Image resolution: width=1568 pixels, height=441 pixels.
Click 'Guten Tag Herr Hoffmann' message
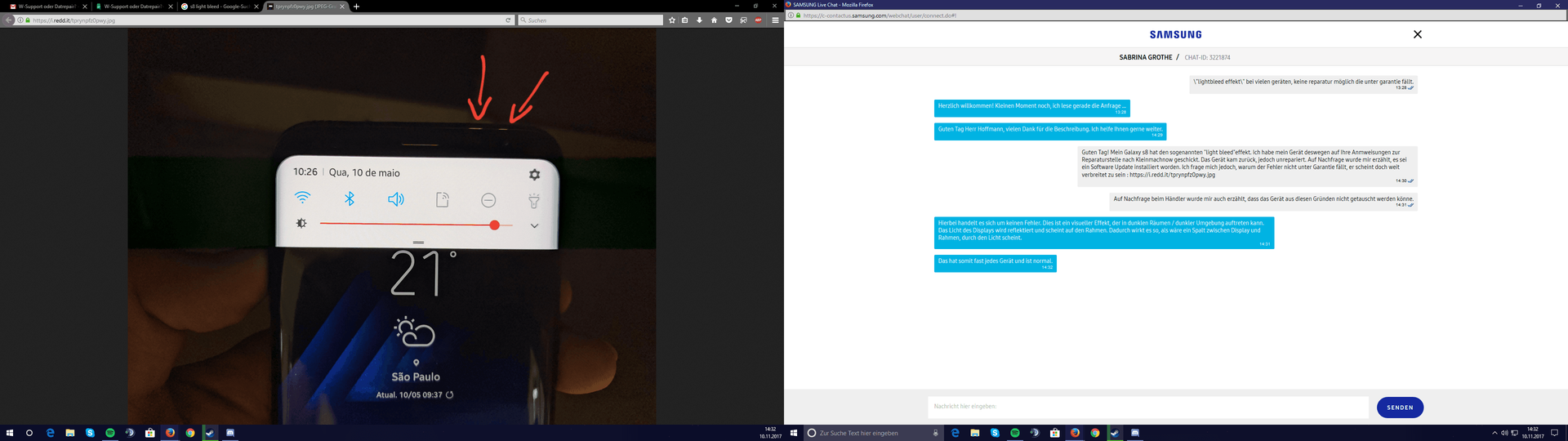click(x=1050, y=131)
